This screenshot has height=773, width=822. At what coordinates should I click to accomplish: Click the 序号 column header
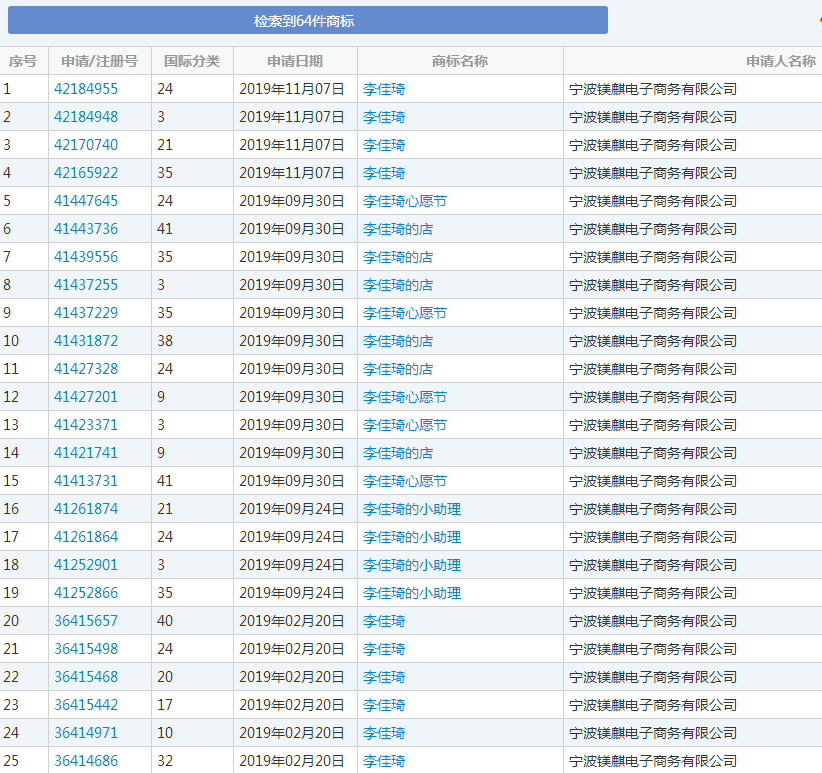(22, 60)
